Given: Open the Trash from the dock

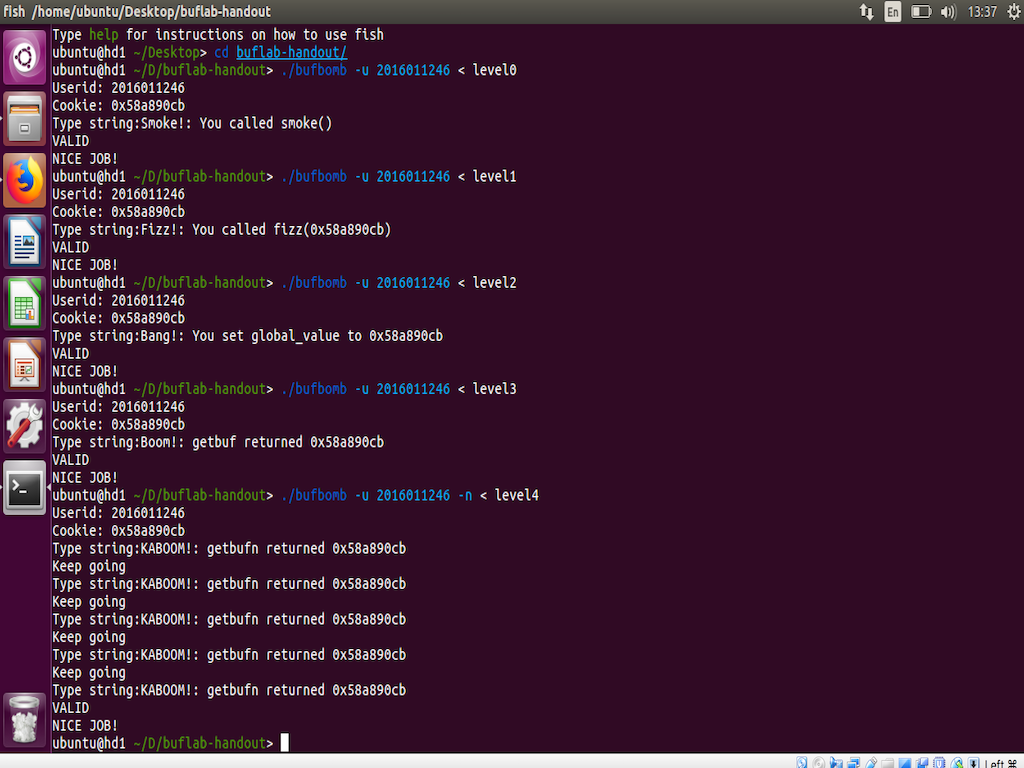Looking at the screenshot, I should tap(25, 719).
